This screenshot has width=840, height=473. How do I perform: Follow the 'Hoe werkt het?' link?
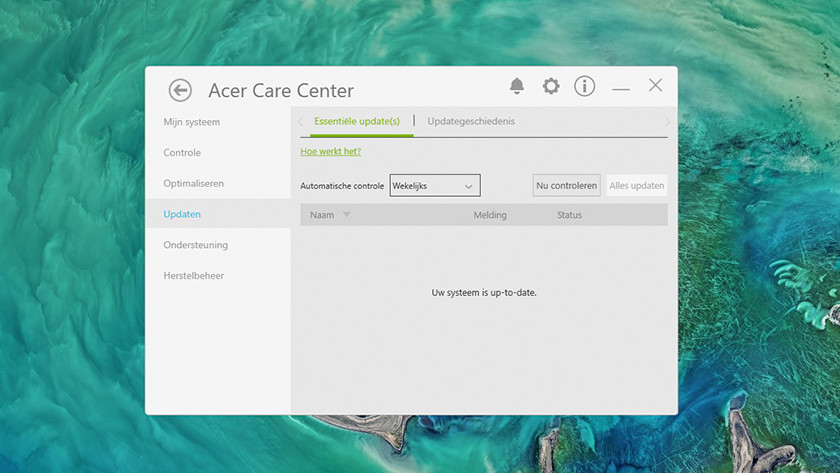point(331,152)
